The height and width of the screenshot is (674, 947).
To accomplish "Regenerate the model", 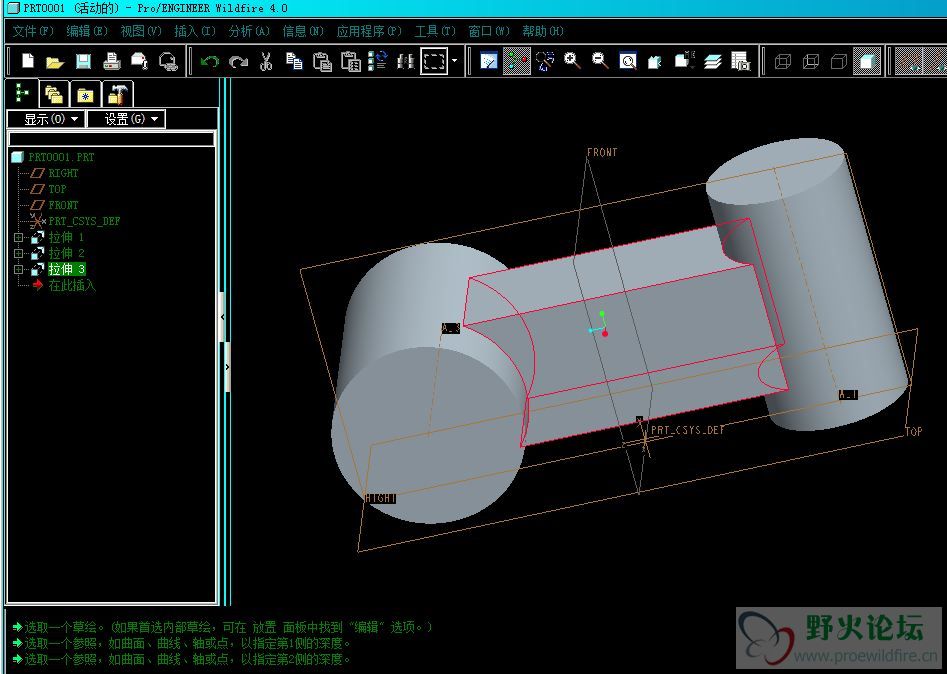I will tap(379, 61).
